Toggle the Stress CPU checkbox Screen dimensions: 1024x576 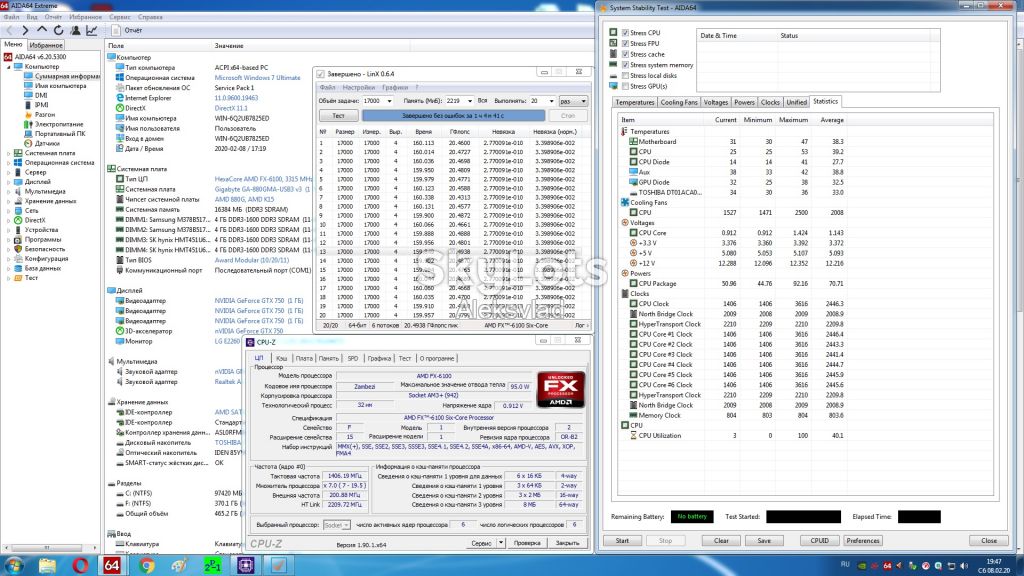626,33
